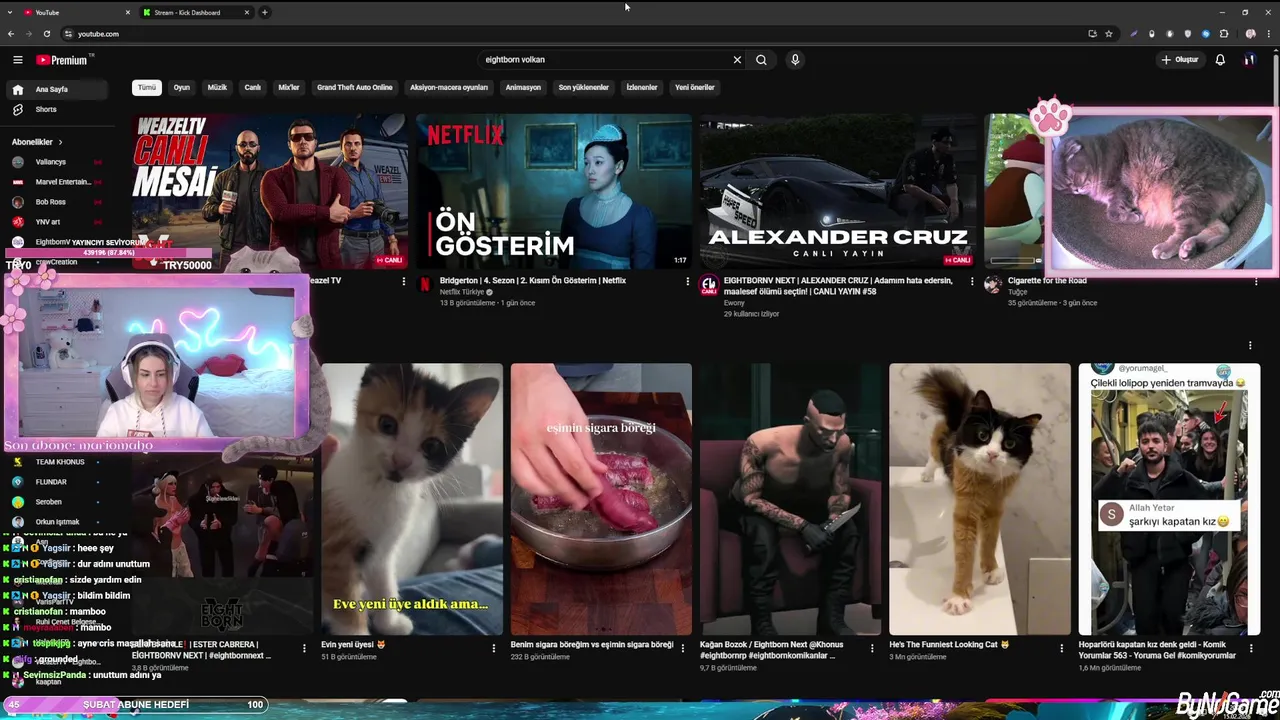Select the Aksiyon-macera oyunları chip
The image size is (1280, 720).
[x=449, y=87]
